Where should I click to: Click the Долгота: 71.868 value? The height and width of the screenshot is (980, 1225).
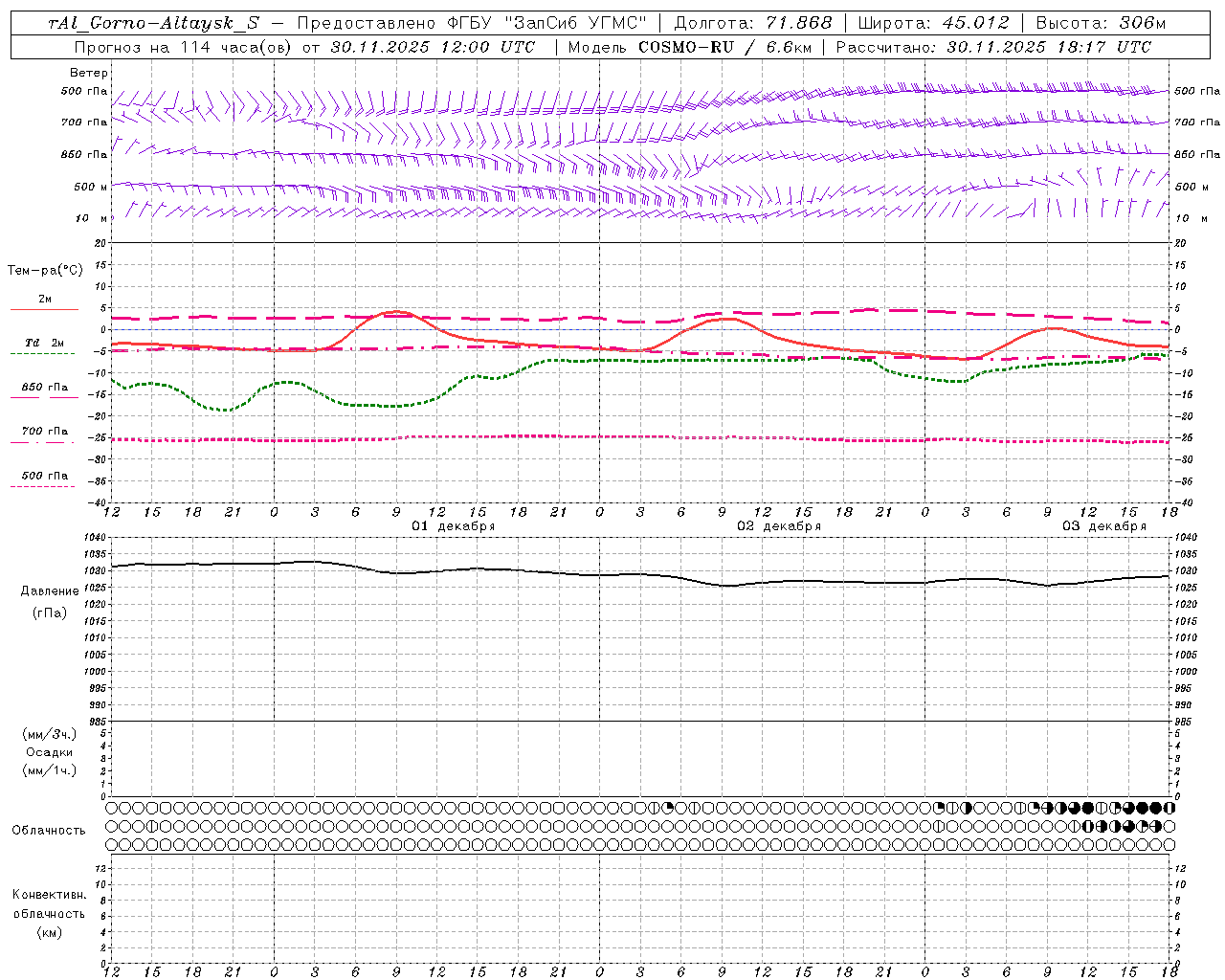(x=753, y=23)
